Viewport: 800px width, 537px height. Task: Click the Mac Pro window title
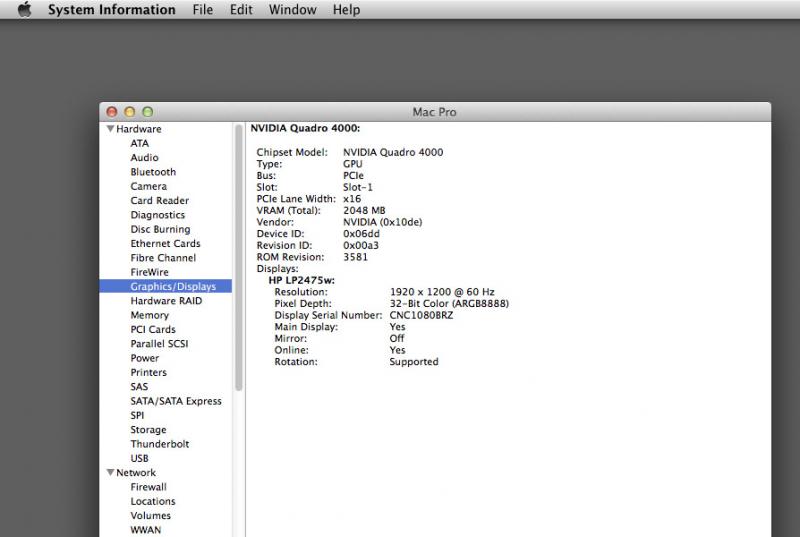434,112
